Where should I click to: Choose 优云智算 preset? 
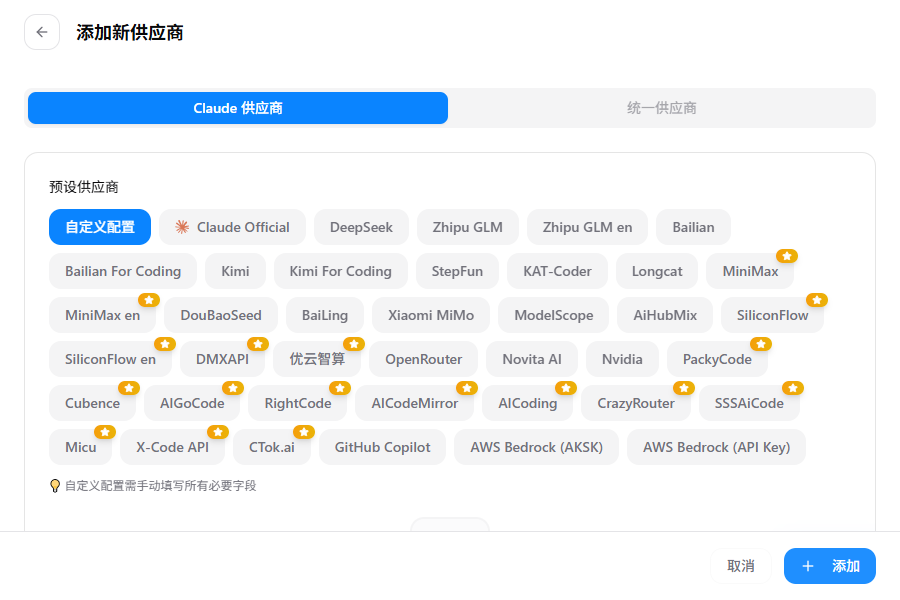[x=317, y=359]
